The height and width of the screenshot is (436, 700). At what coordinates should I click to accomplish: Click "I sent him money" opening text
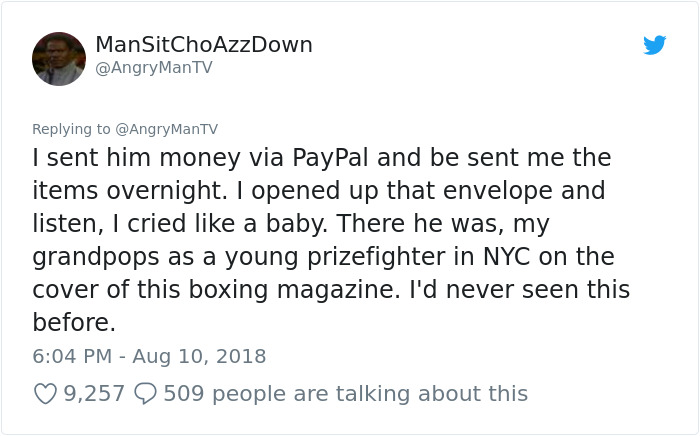point(114,158)
